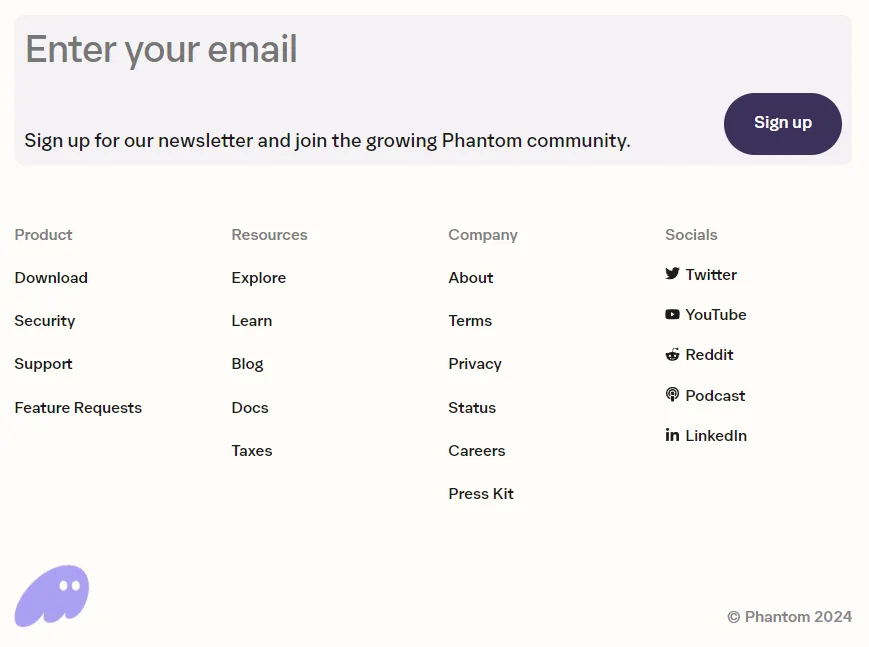The width and height of the screenshot is (869, 647).
Task: Open the Security page link
Action: click(x=45, y=321)
